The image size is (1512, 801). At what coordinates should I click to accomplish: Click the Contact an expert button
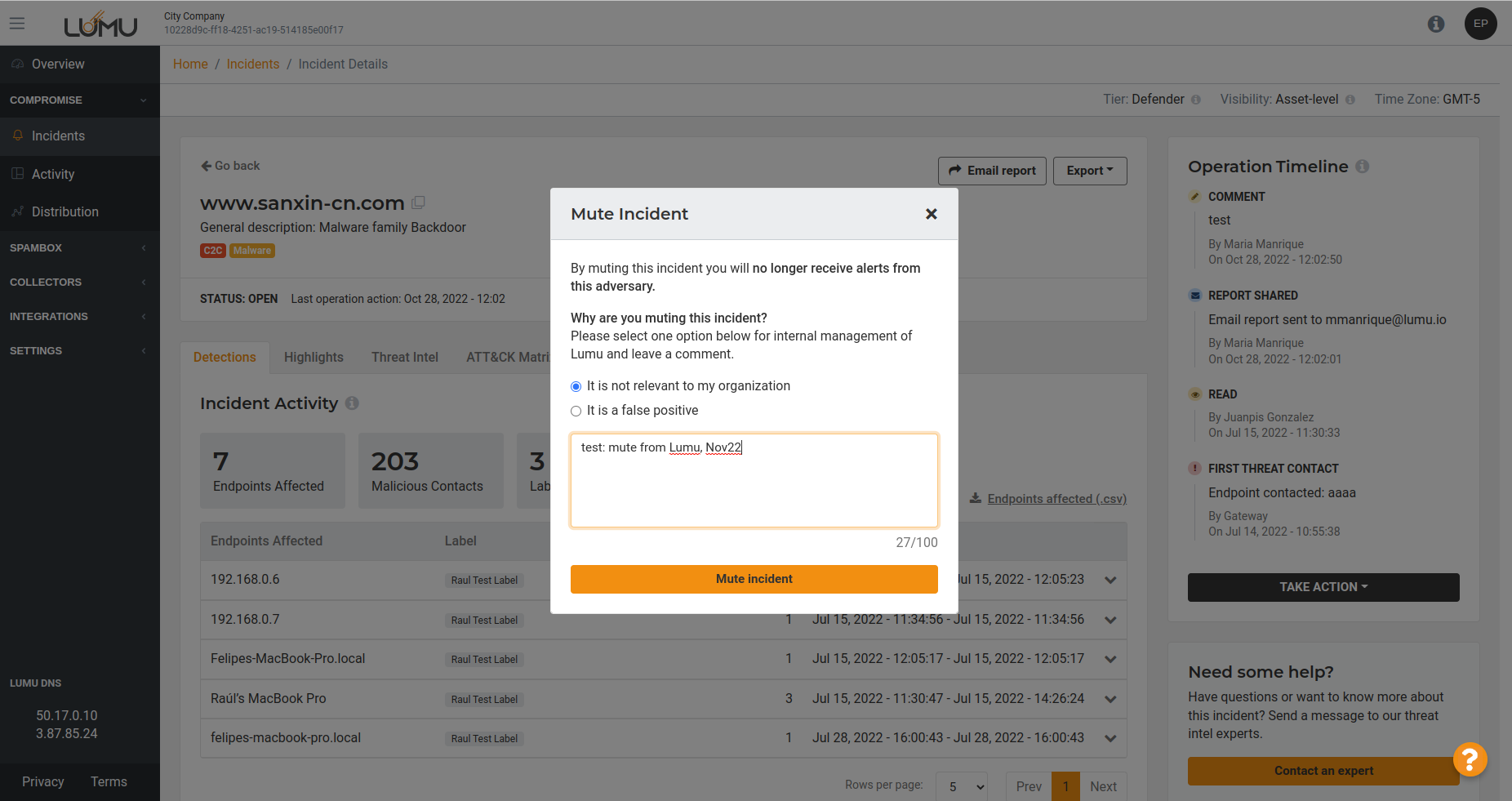coord(1323,771)
